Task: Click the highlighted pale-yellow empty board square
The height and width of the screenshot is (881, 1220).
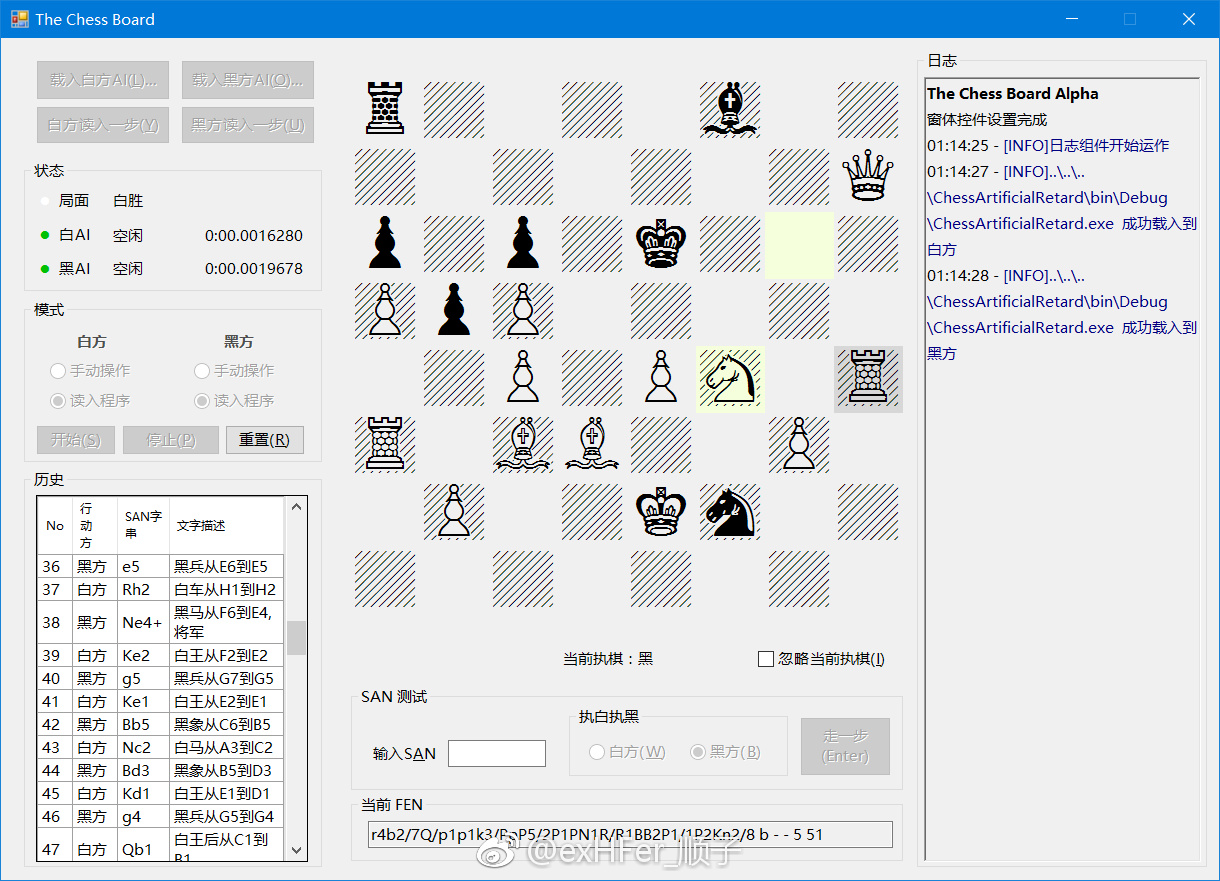Action: tap(799, 245)
